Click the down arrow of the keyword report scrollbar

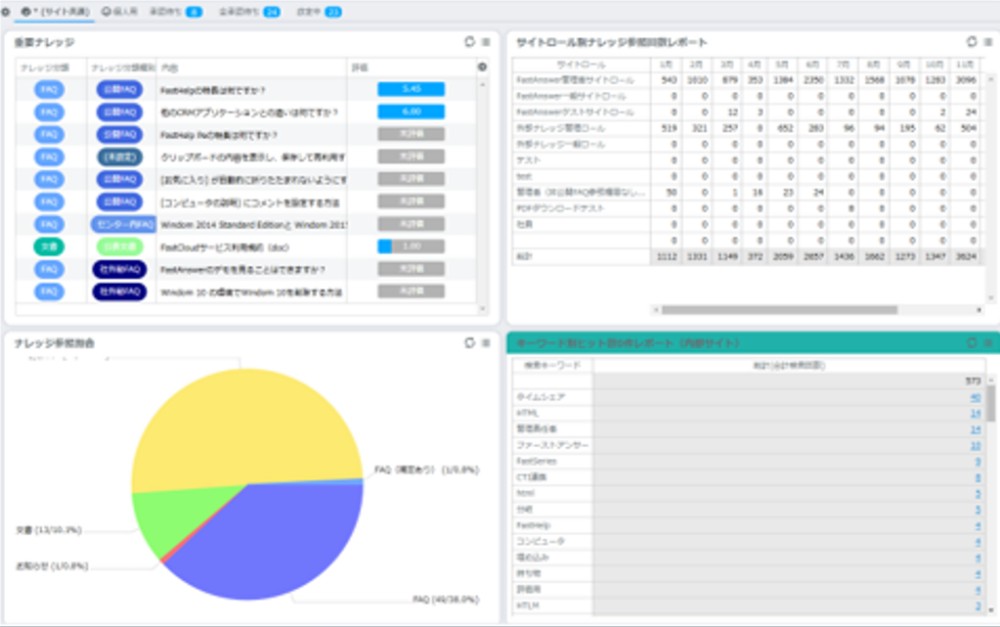(x=990, y=610)
